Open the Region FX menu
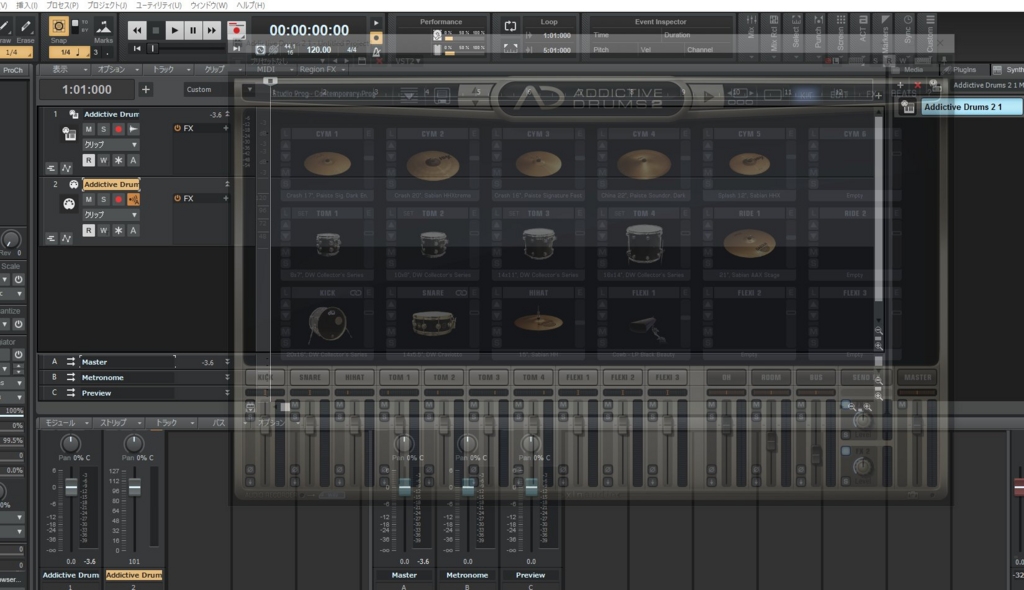The height and width of the screenshot is (590, 1024). pyautogui.click(x=323, y=69)
